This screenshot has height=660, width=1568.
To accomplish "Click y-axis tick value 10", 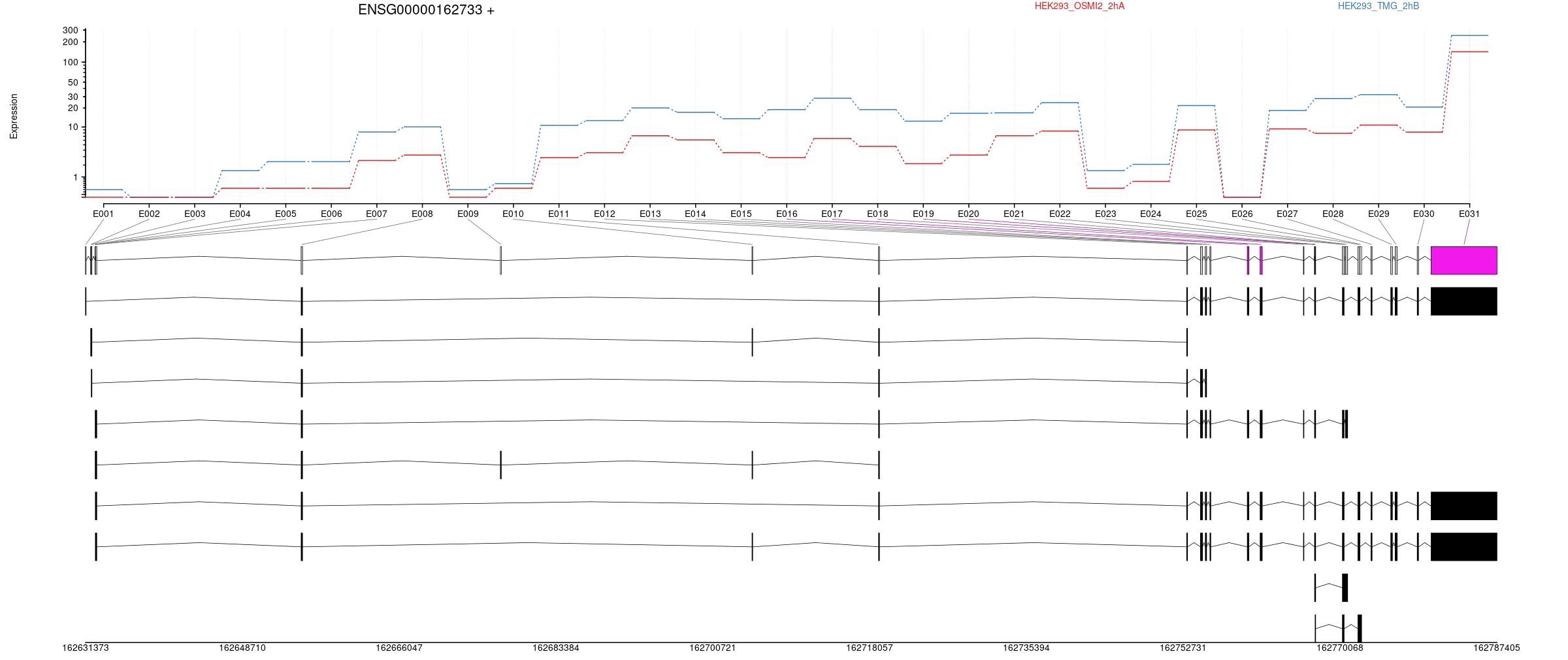I will click(73, 127).
